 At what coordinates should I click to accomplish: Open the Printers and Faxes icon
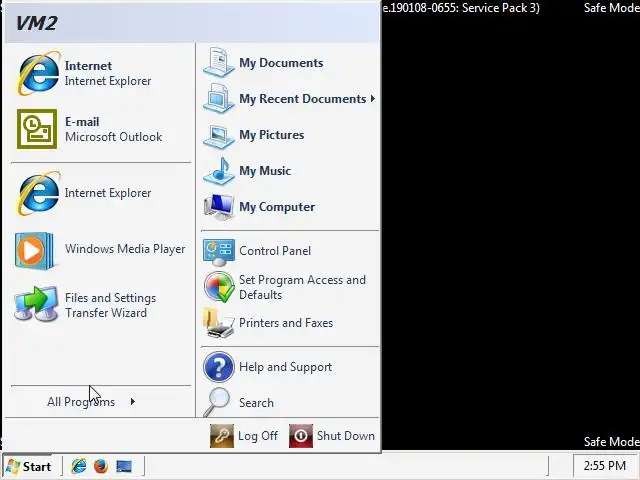[219, 323]
